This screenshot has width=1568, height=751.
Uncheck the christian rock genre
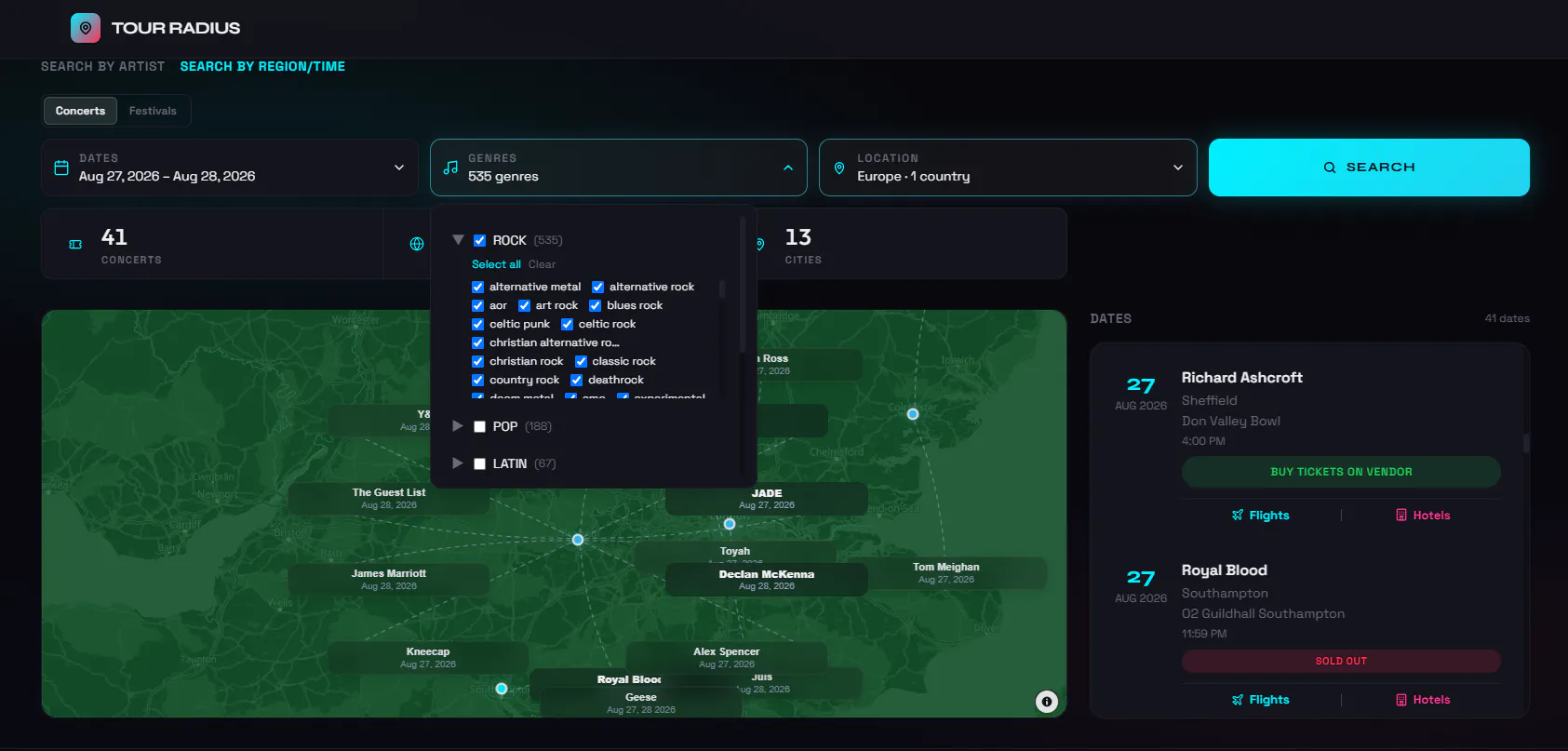coord(477,361)
